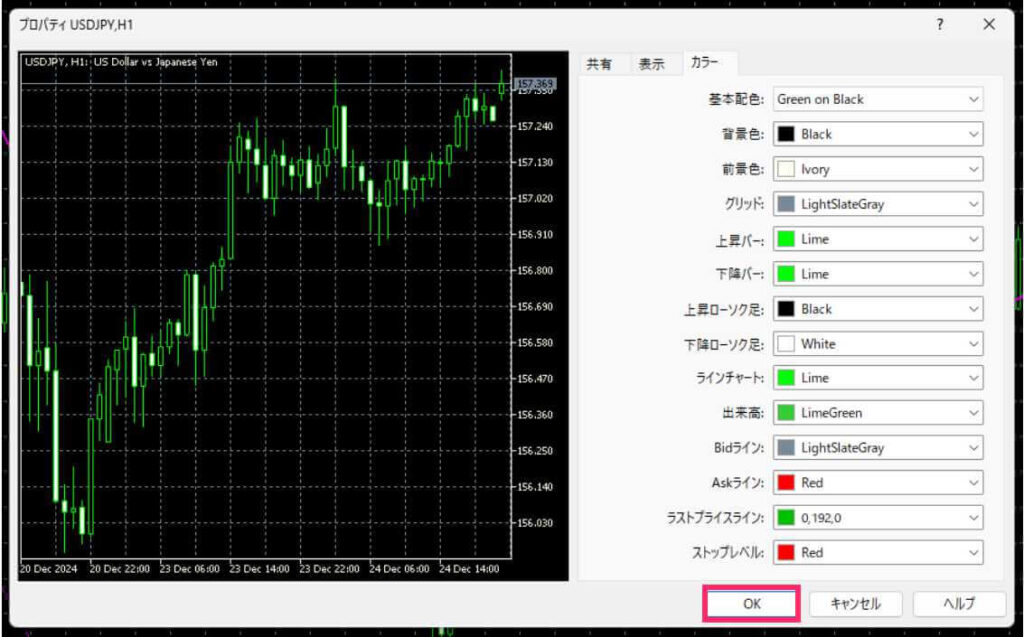Click the 下降バー Lime color swatch
Viewport: 1024px width, 637px height.
tap(786, 274)
